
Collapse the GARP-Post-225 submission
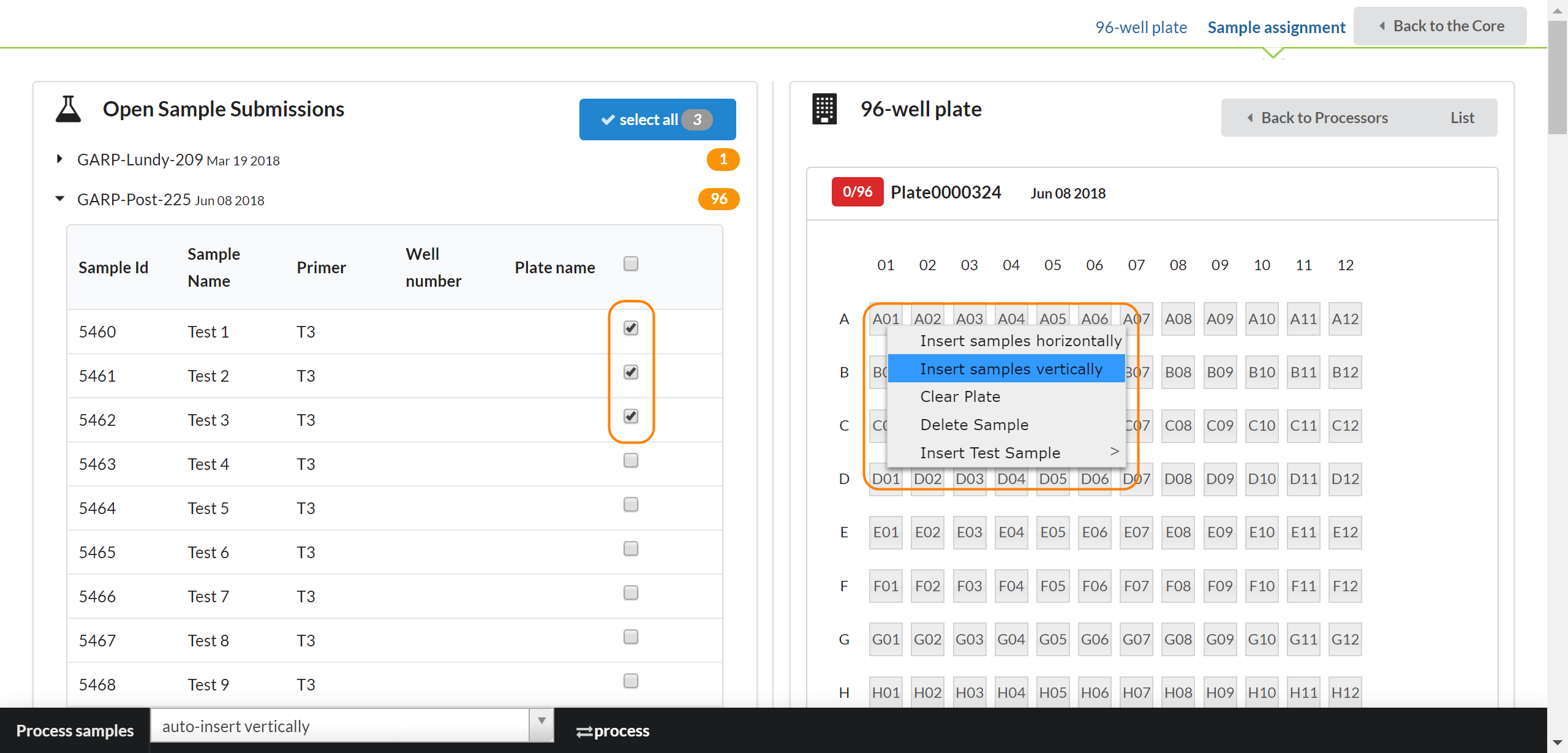59,199
